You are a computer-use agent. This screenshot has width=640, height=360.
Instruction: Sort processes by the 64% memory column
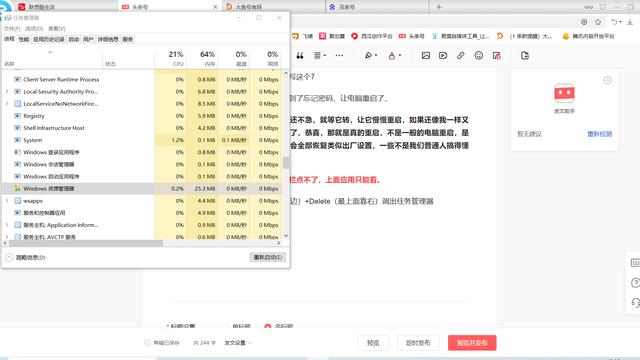point(202,58)
